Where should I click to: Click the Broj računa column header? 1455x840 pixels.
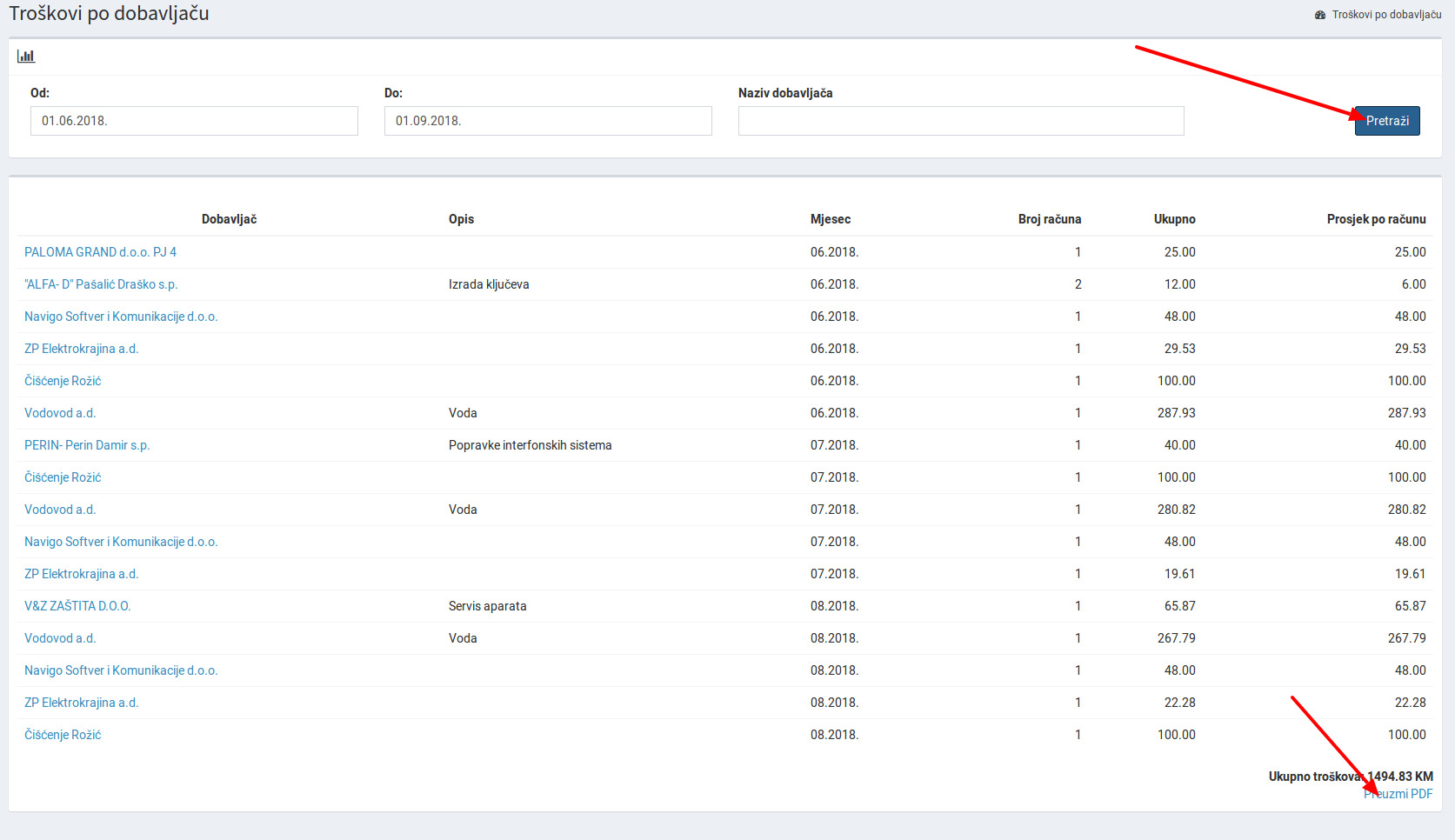pos(1050,219)
